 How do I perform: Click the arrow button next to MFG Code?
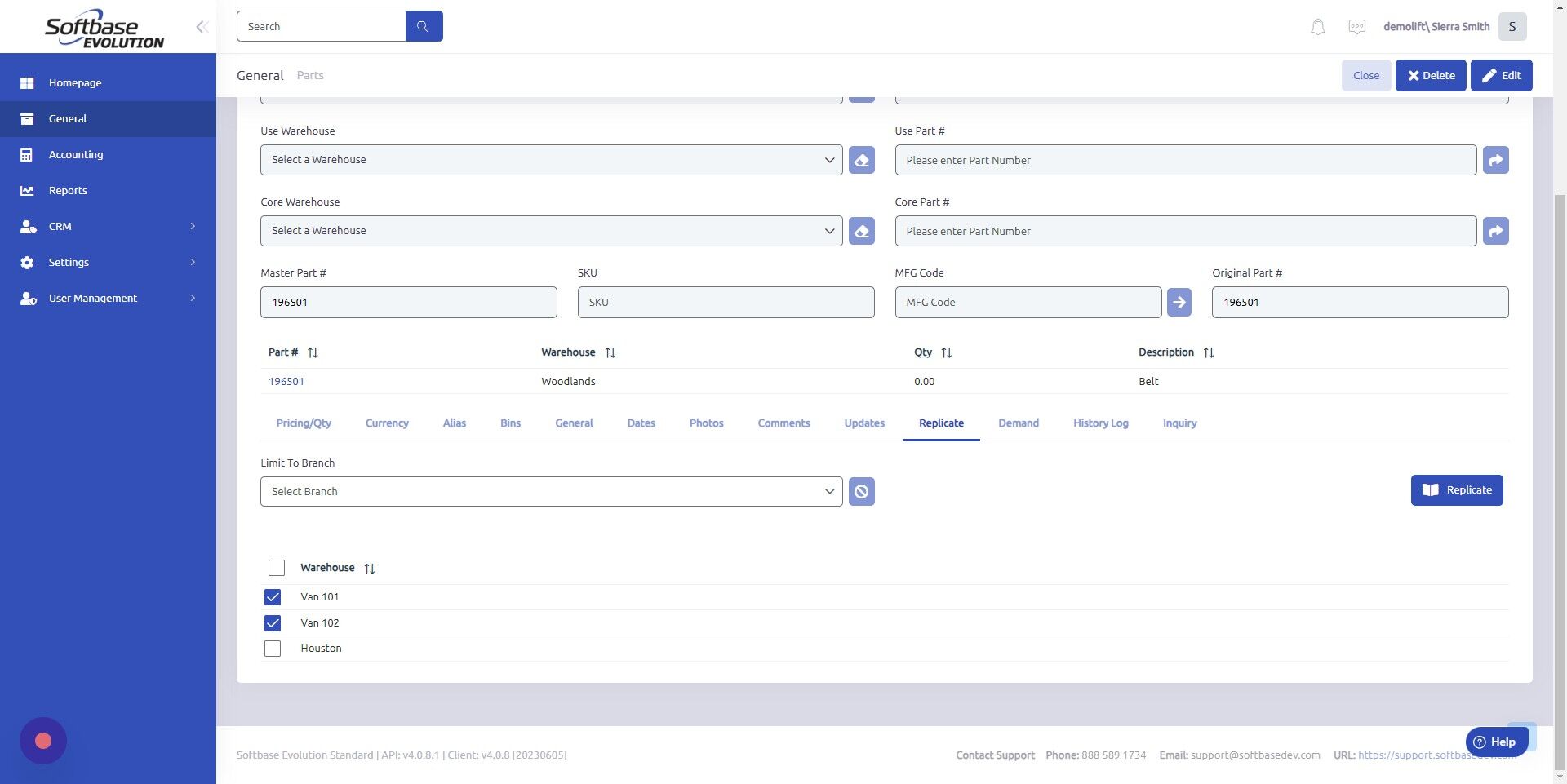(x=1179, y=302)
